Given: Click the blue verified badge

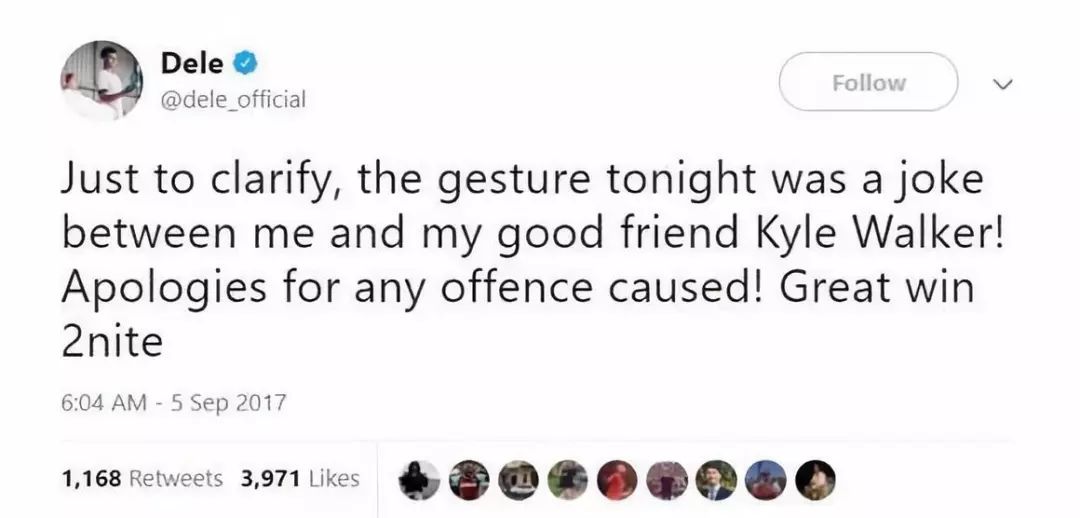Looking at the screenshot, I should click(246, 64).
